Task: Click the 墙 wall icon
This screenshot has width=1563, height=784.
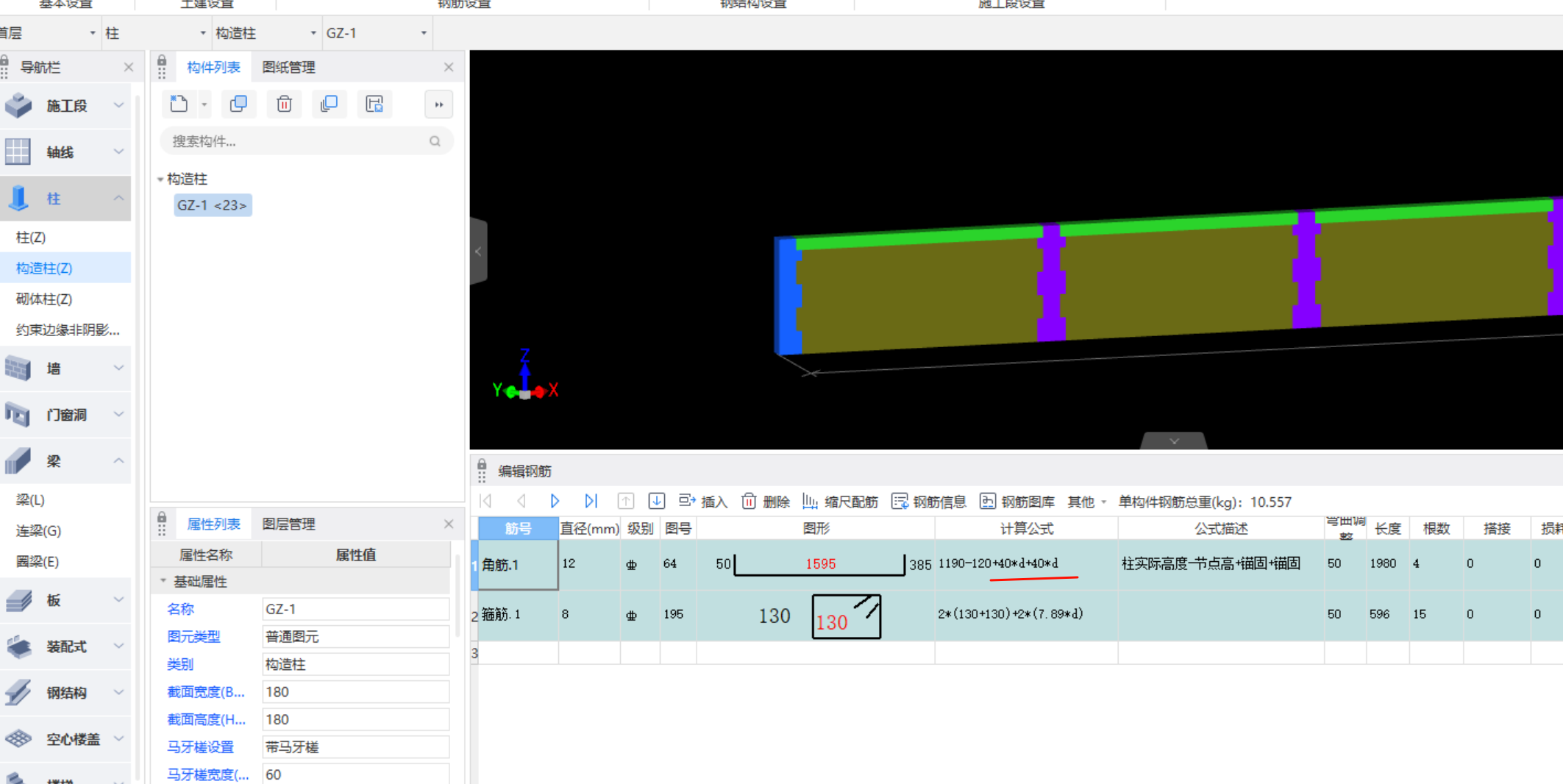Action: (18, 368)
